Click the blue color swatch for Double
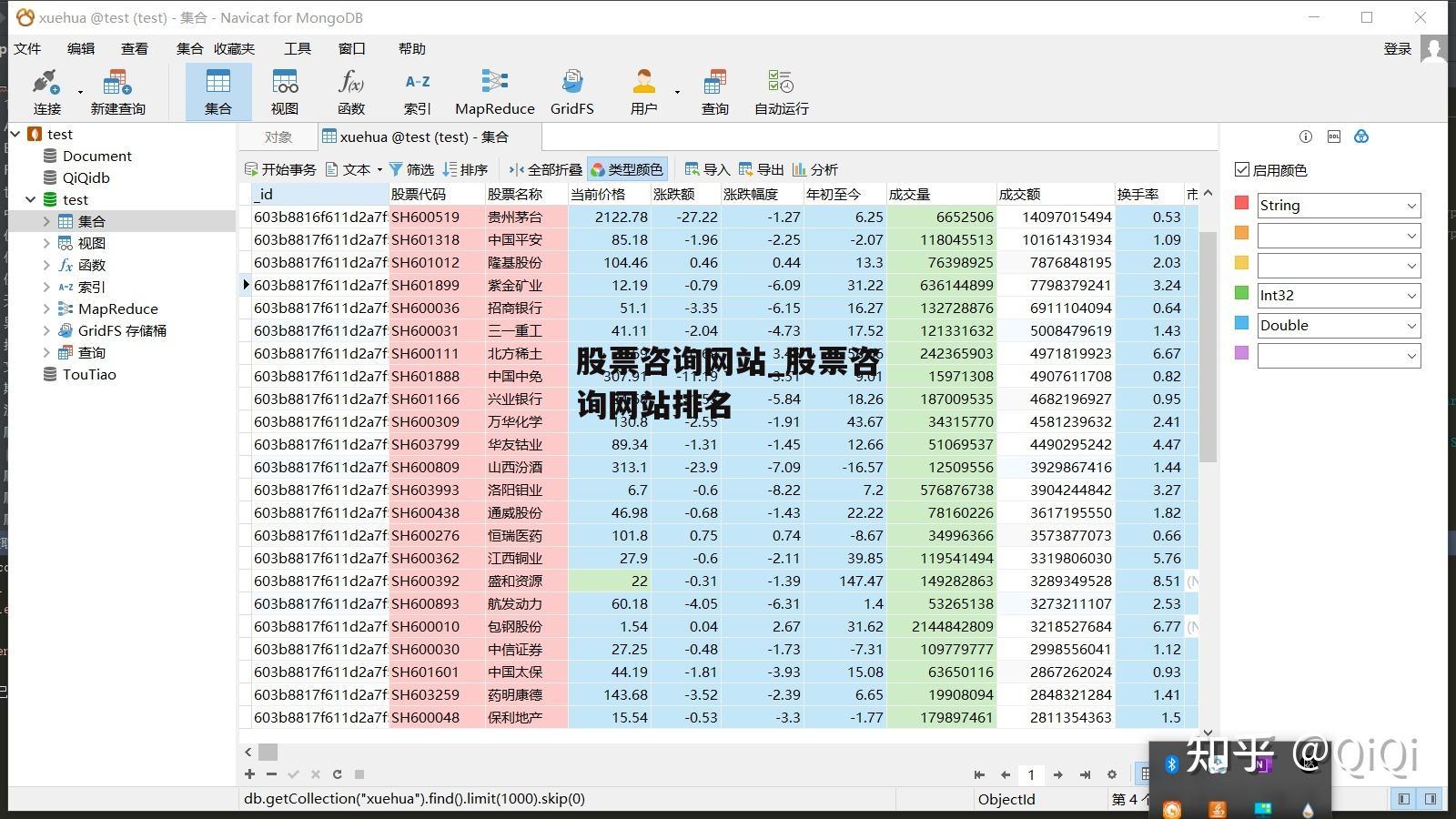Screen dimensions: 1456x819 coord(1241,323)
